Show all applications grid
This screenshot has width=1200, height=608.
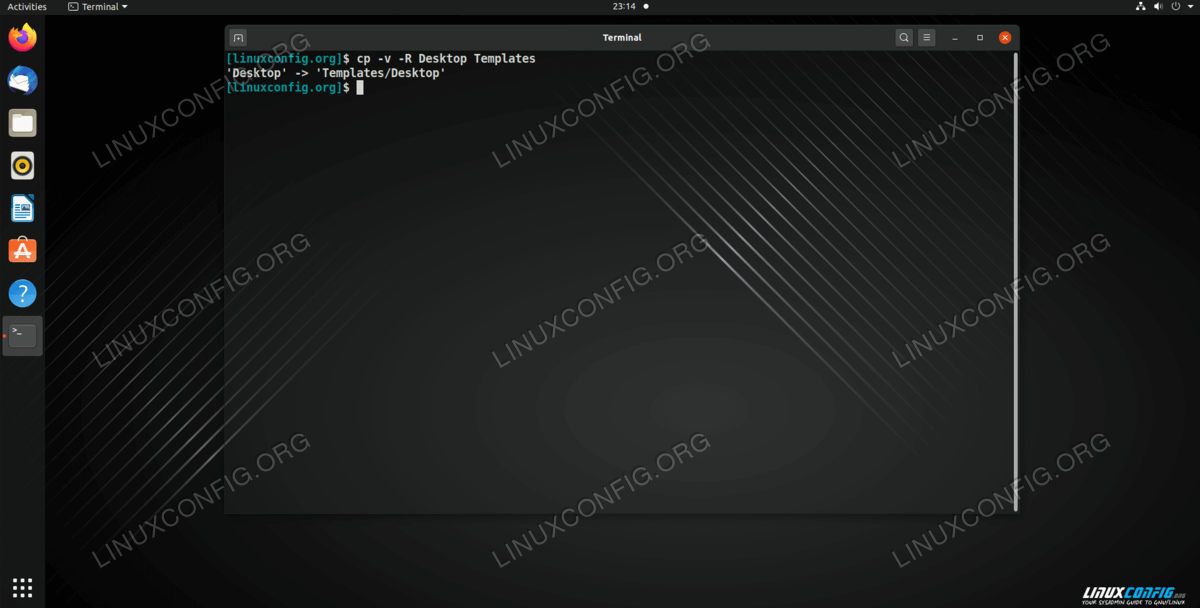(22, 587)
